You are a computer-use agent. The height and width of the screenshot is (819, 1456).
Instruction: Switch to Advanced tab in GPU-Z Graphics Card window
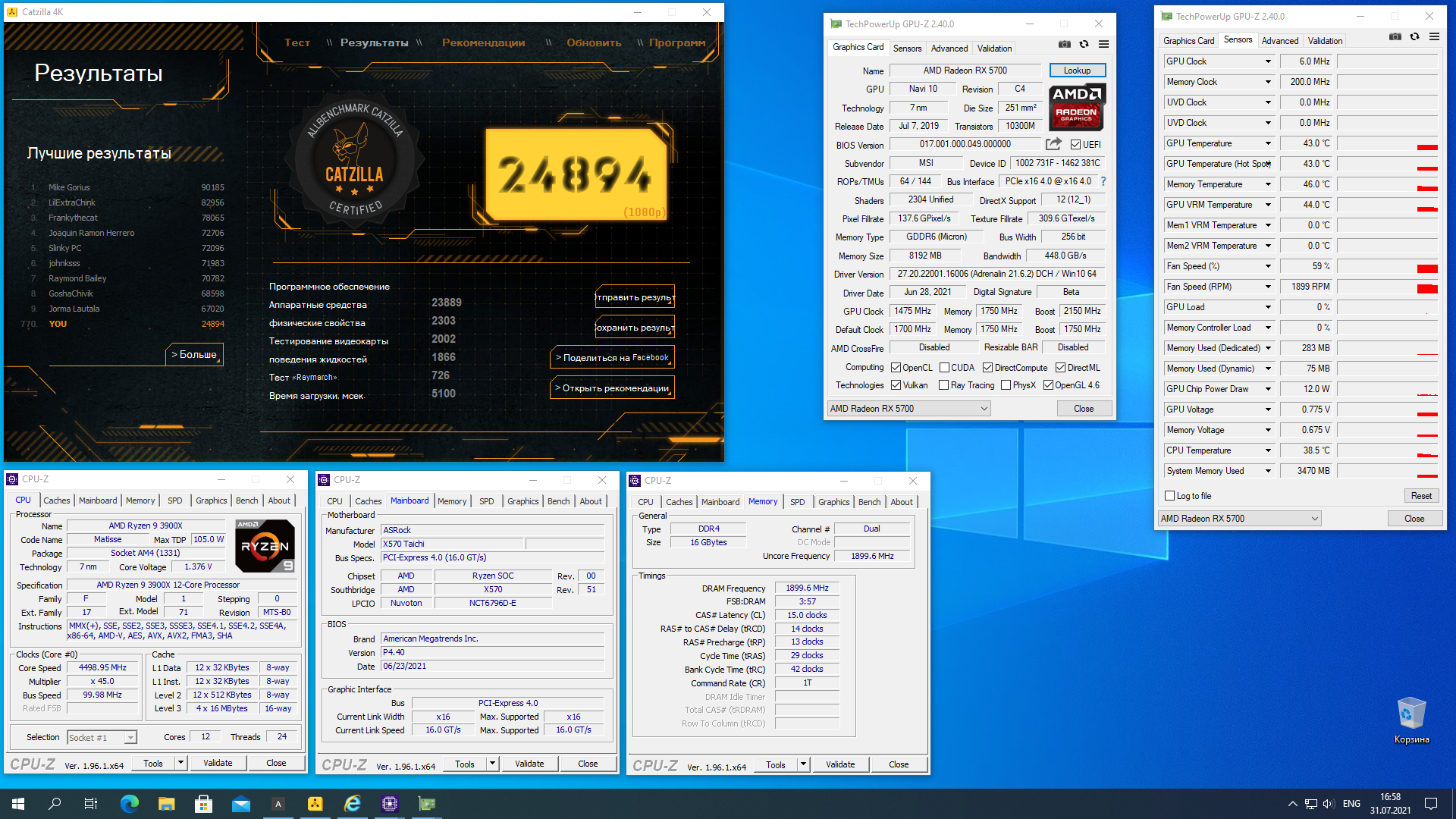click(949, 49)
